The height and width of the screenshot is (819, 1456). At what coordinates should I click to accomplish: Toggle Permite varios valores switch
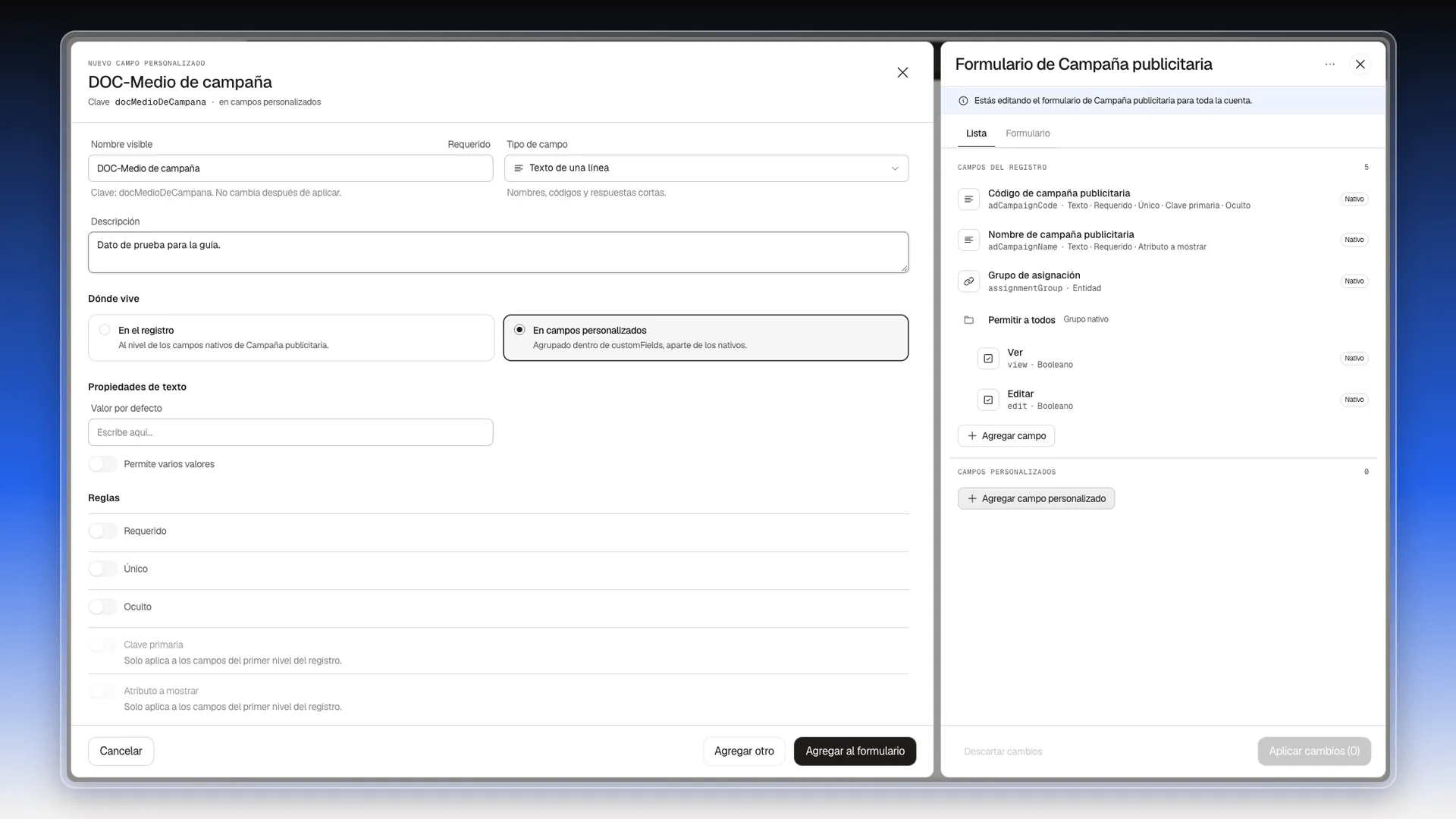[103, 464]
